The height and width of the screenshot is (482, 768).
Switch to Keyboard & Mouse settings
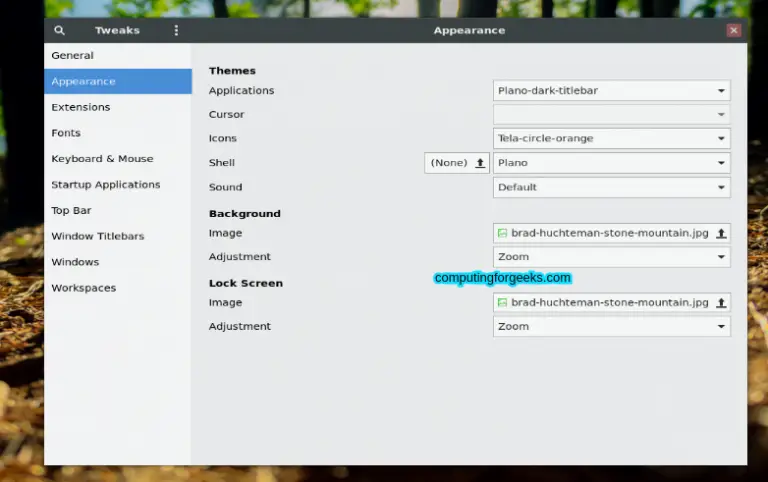(x=102, y=159)
